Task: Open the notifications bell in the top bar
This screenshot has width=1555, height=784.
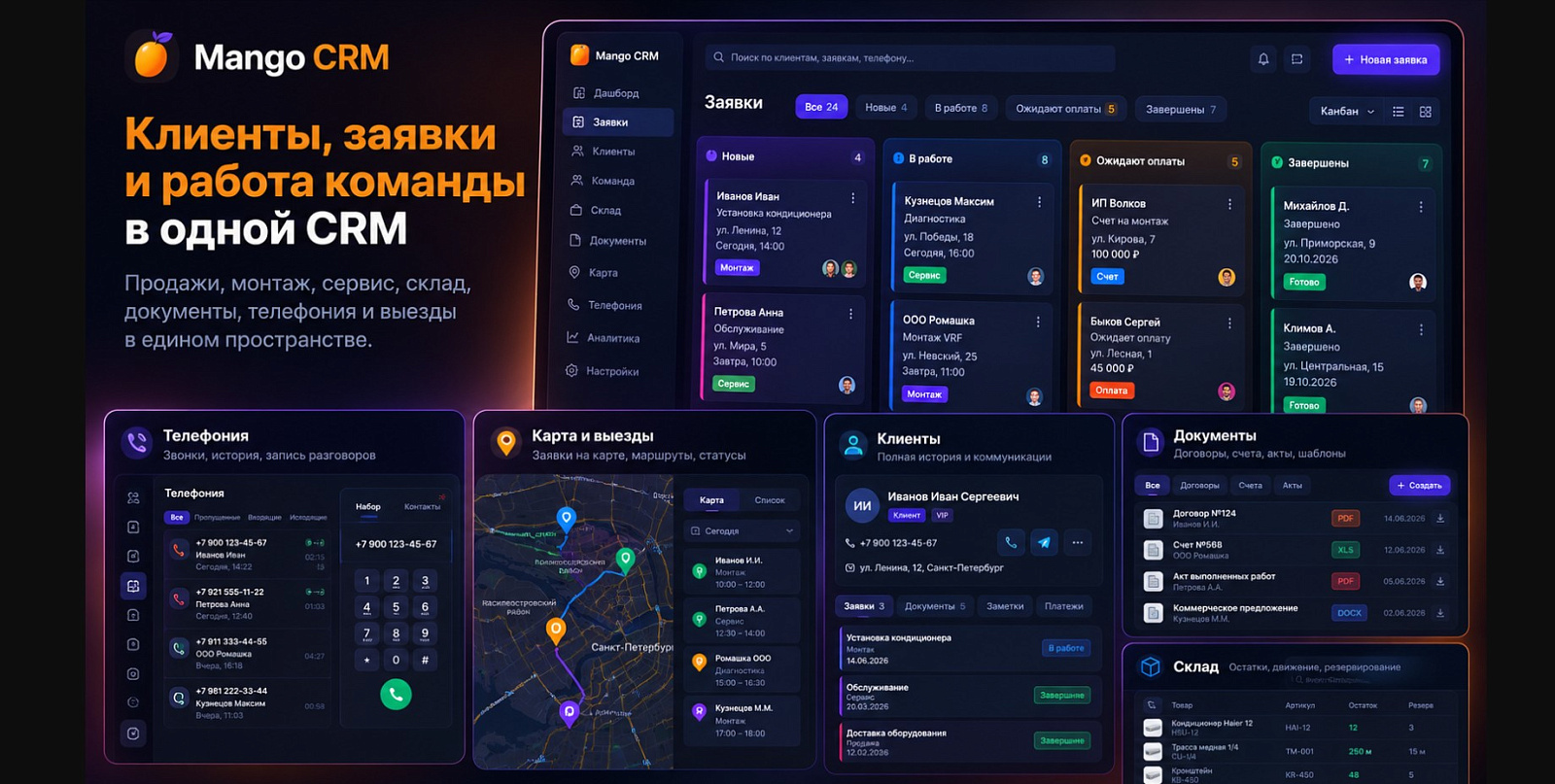Action: coord(1263,59)
